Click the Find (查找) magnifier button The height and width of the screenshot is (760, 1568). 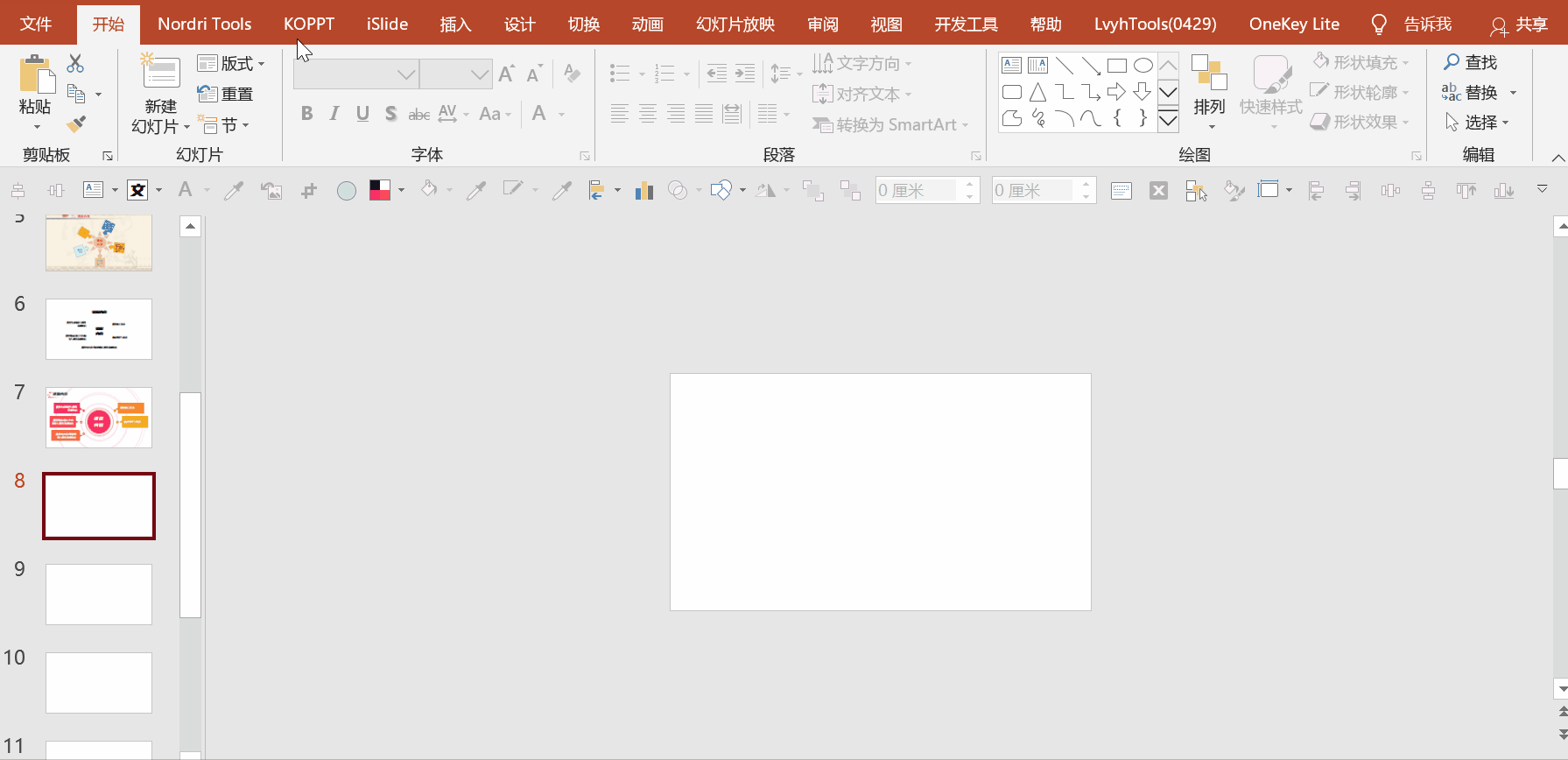point(1471,62)
